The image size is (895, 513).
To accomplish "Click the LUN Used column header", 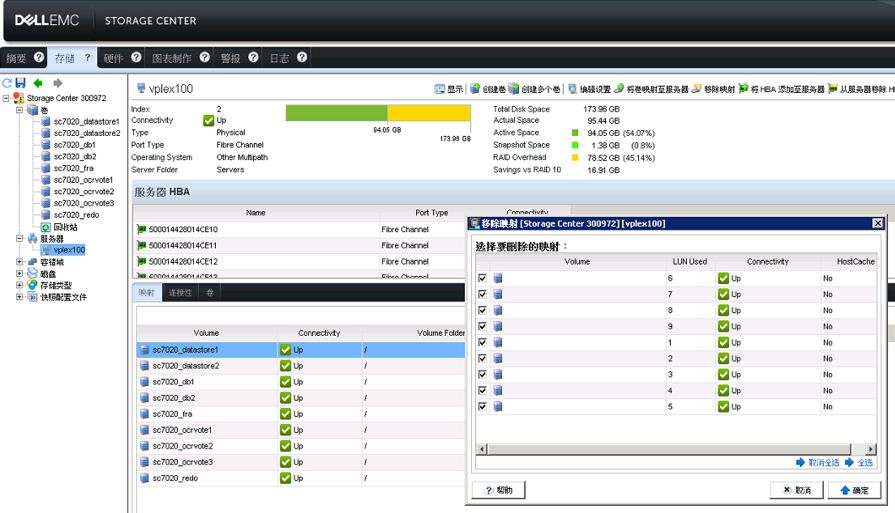I will tap(690, 261).
